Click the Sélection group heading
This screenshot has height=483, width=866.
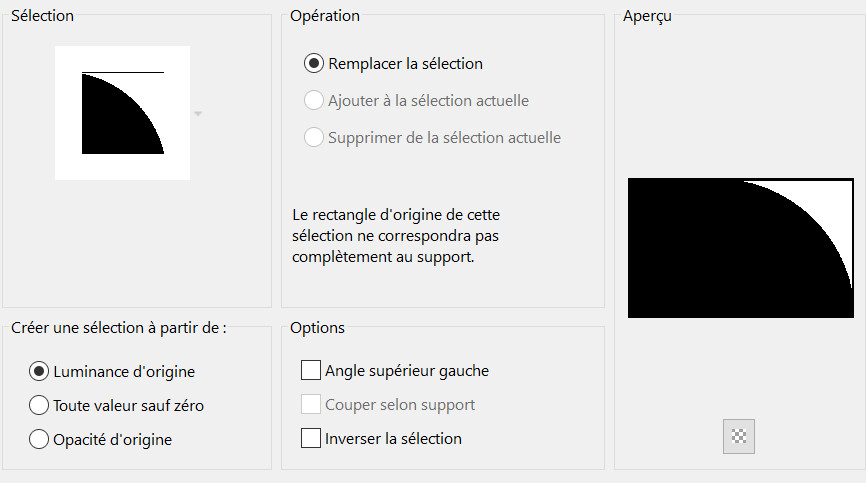[42, 16]
